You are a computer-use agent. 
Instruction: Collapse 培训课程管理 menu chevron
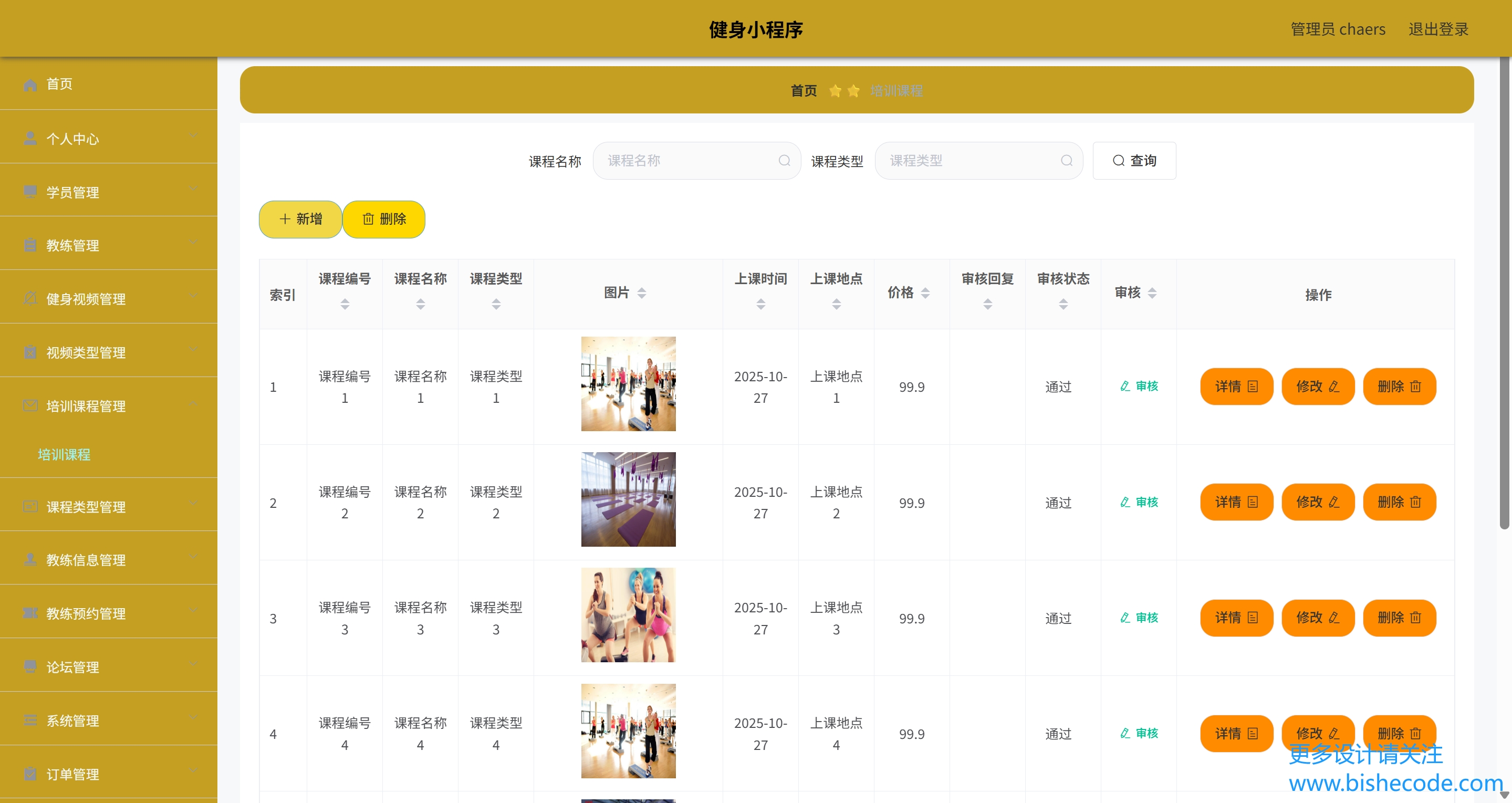pos(193,404)
